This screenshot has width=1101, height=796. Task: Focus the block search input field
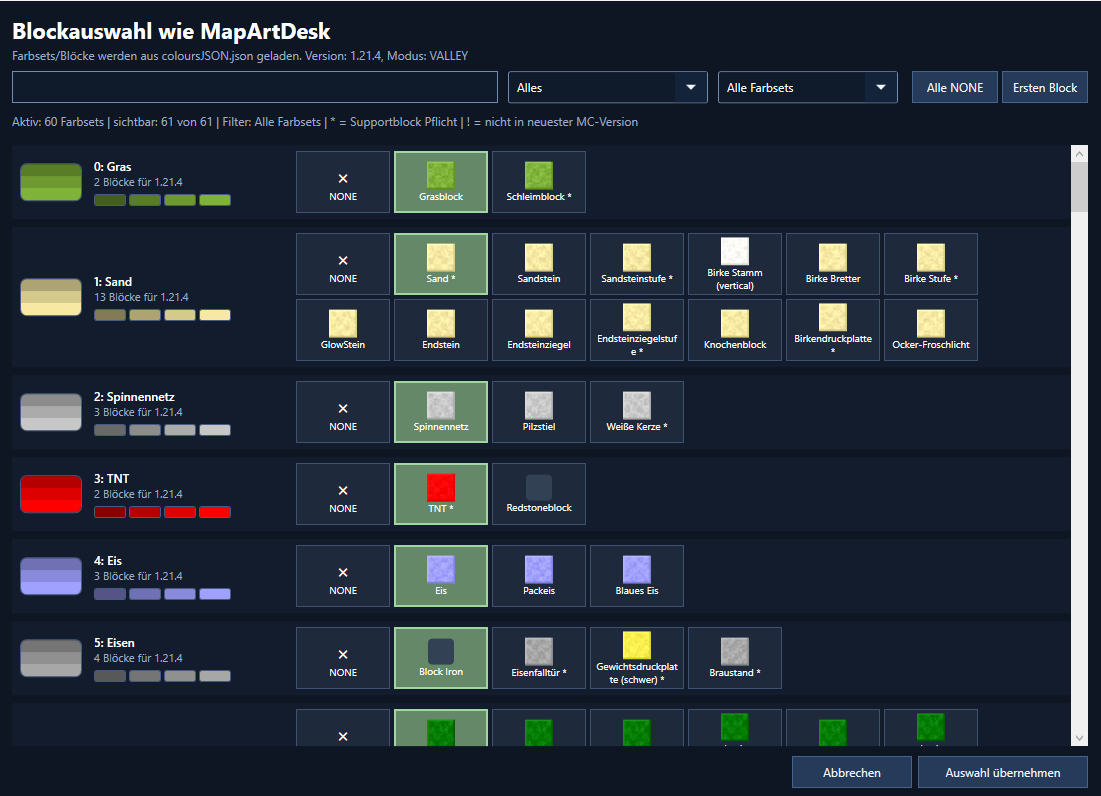pos(255,88)
